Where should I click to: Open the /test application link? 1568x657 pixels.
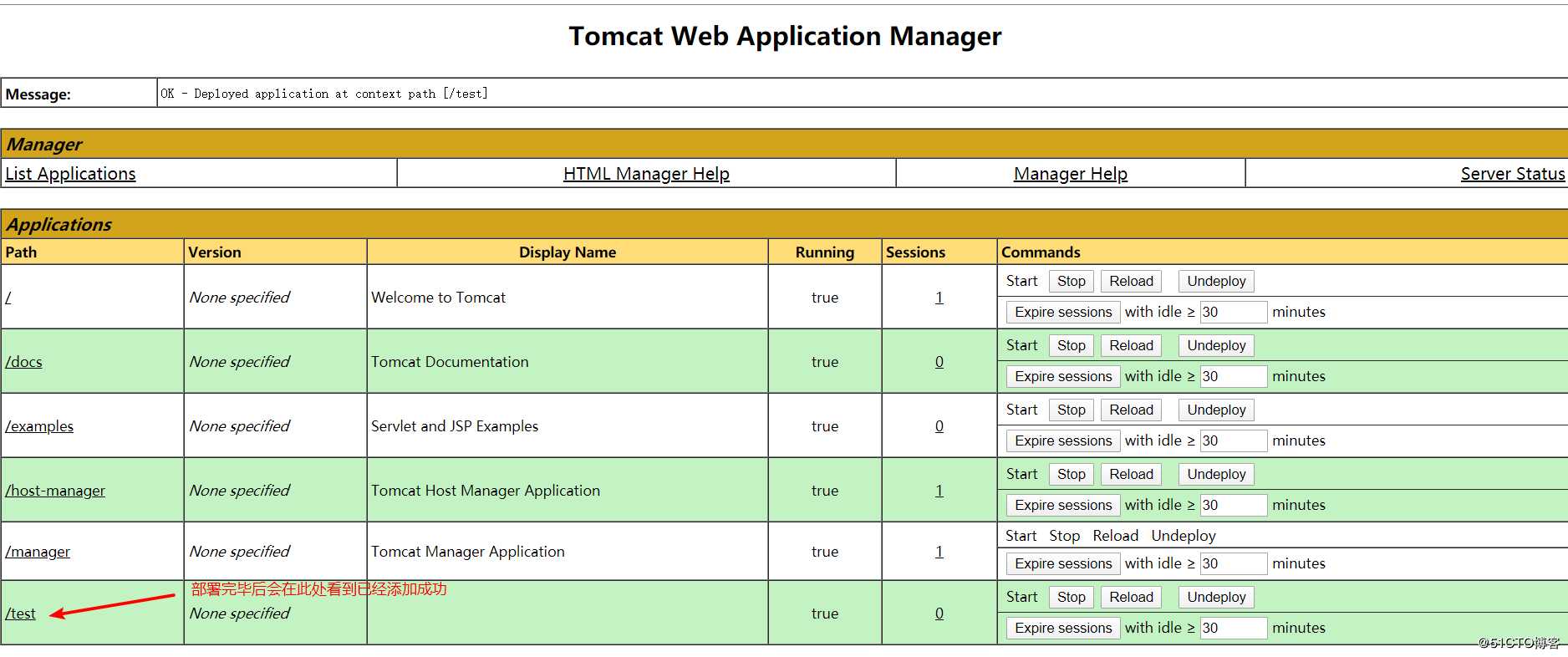click(x=21, y=614)
